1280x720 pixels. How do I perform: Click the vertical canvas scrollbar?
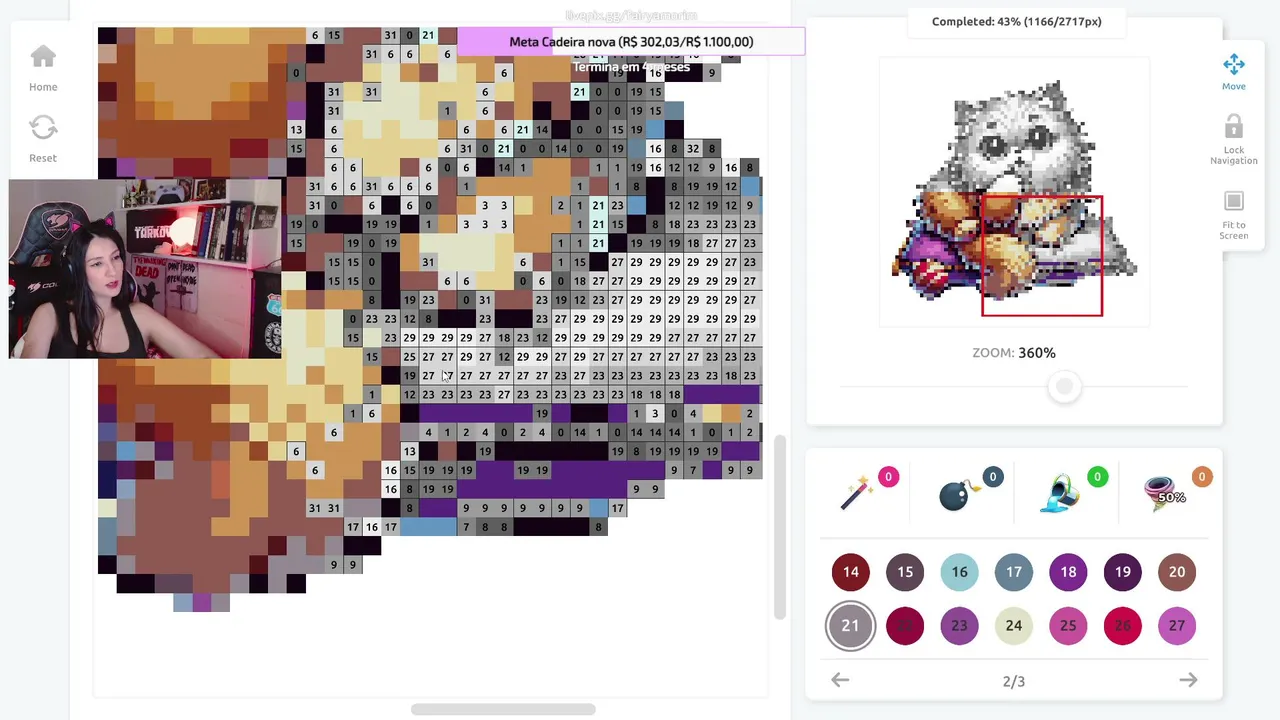[x=780, y=528]
